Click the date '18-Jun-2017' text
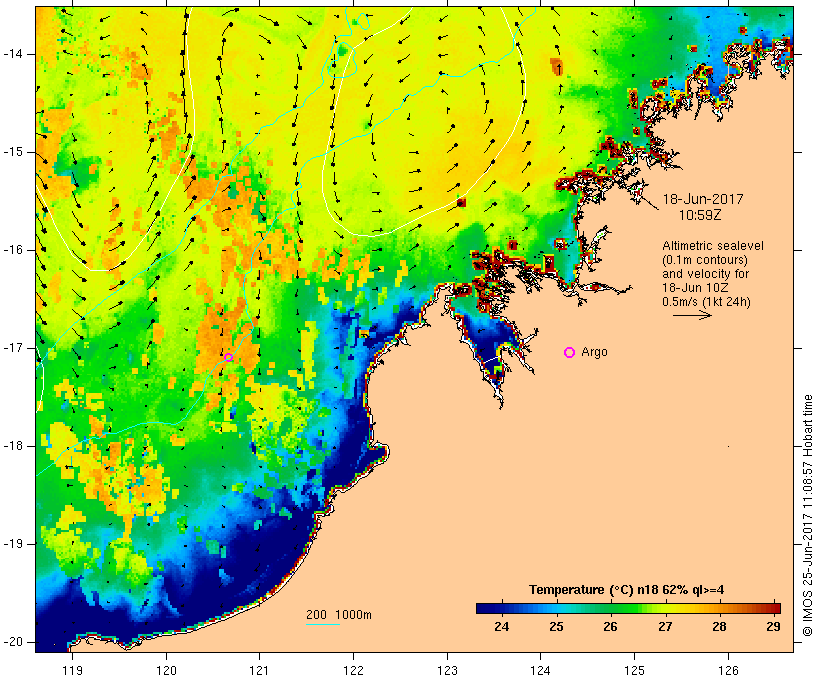Screen dimensions: 820x680 703,199
